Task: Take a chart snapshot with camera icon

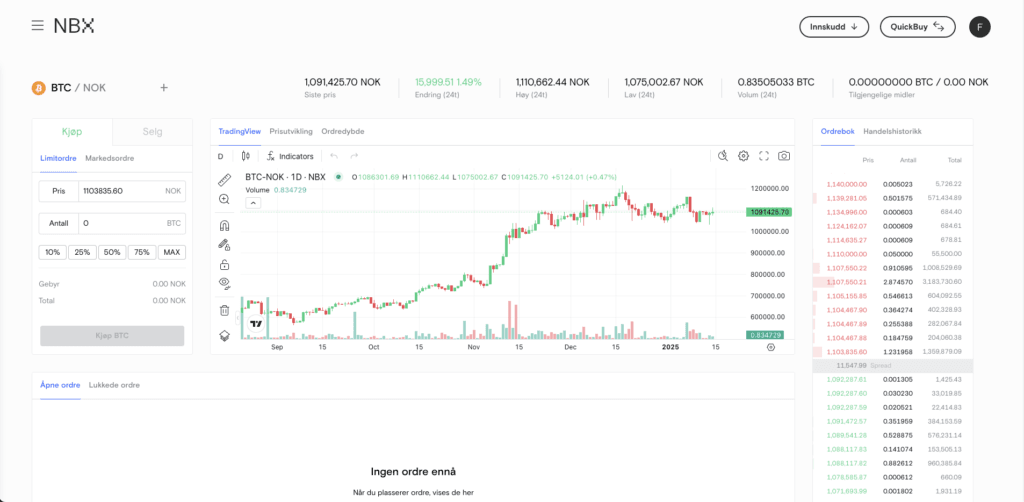Action: pos(784,156)
